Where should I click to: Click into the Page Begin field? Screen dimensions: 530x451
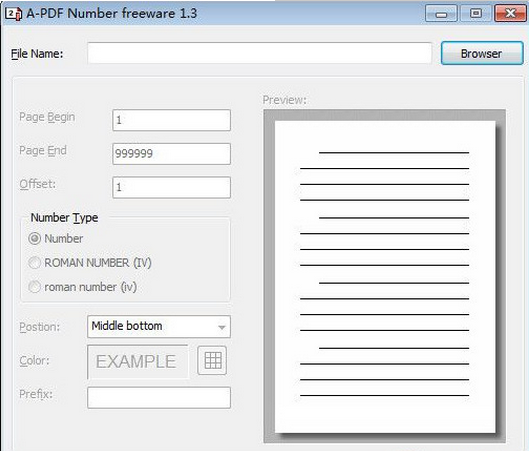(x=171, y=120)
